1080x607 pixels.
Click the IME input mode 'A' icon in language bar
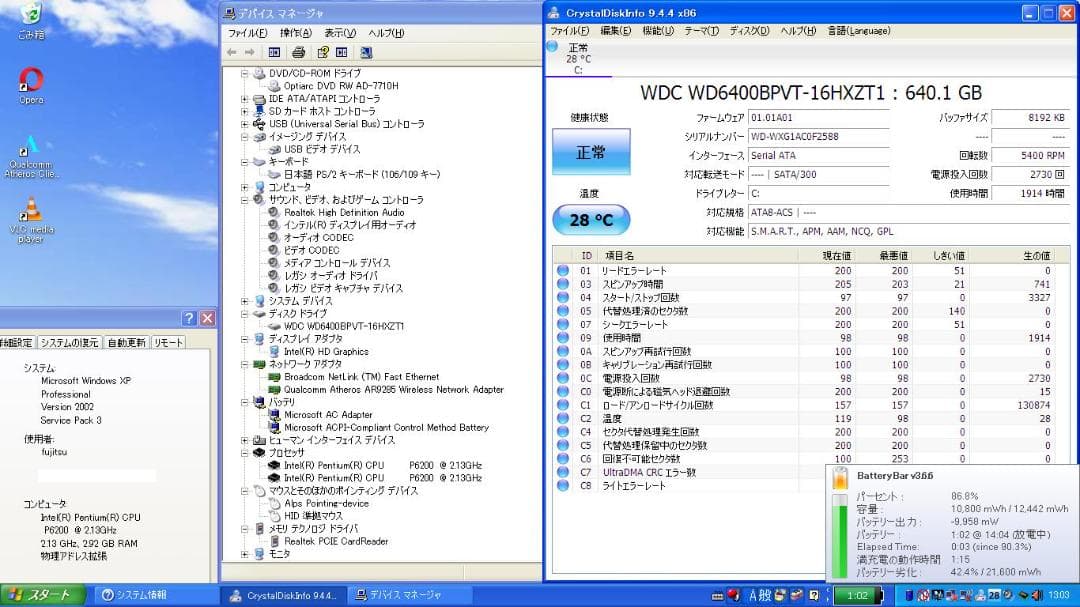tap(753, 595)
